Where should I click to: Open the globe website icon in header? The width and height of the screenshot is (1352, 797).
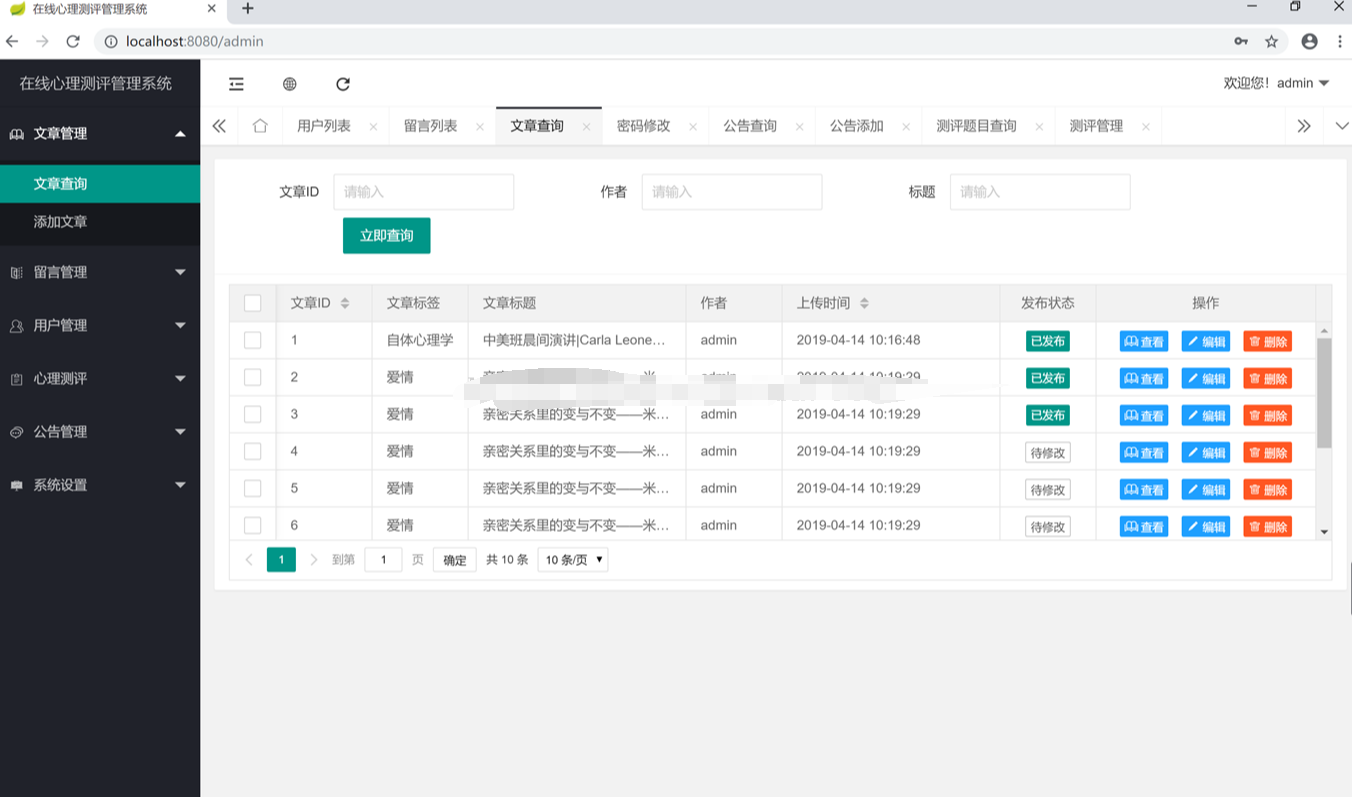tap(290, 84)
